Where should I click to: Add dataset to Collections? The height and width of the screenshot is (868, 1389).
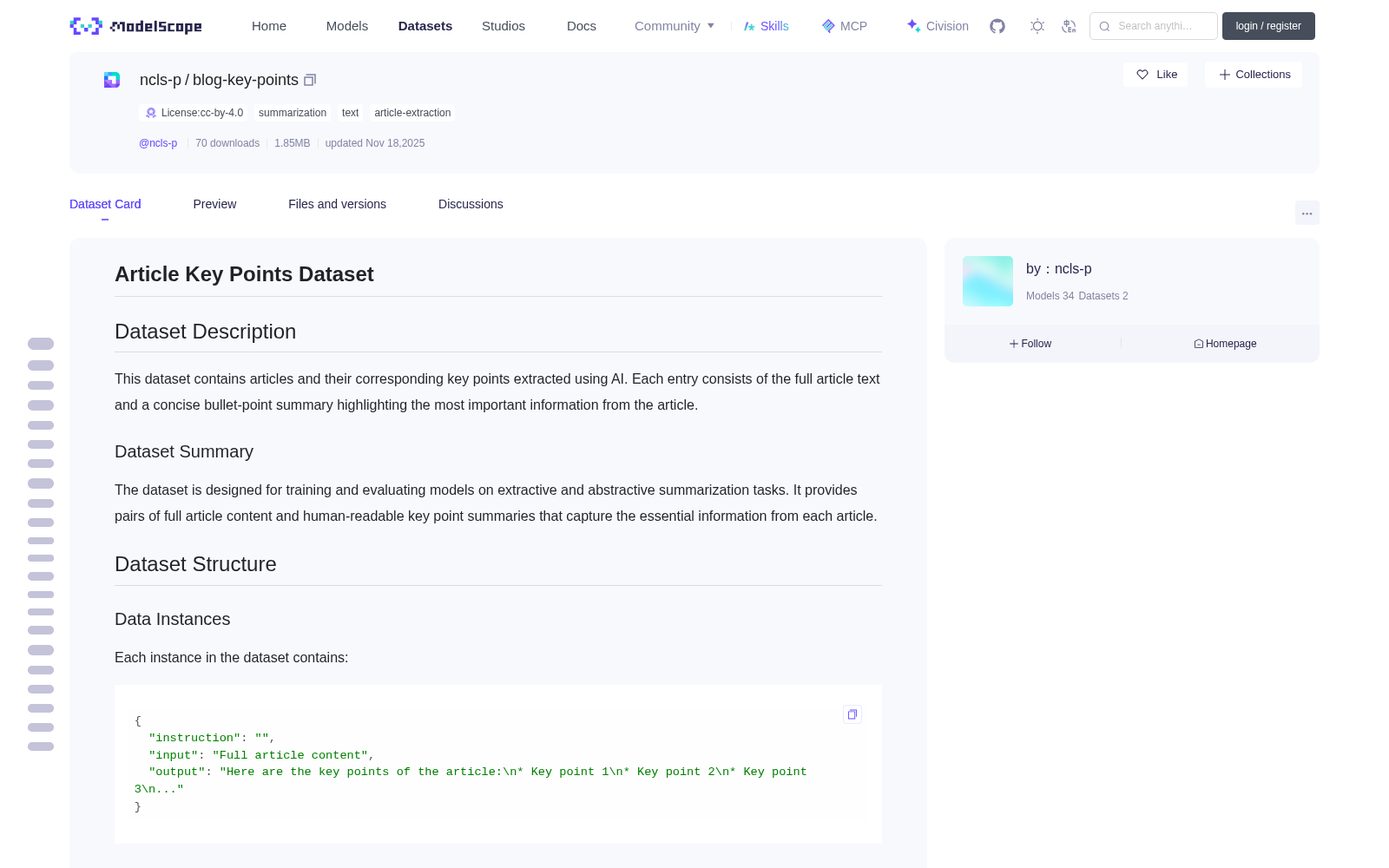[1254, 75]
